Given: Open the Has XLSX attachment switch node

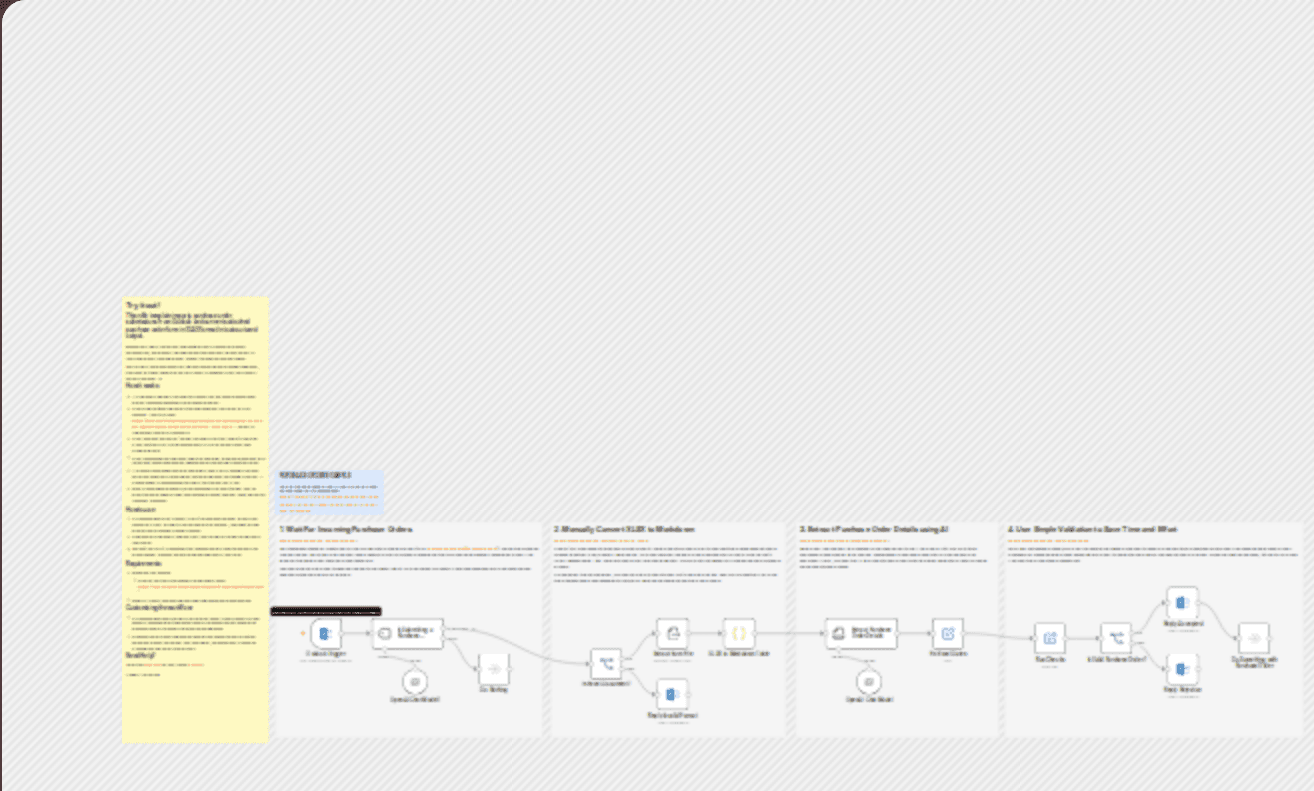Looking at the screenshot, I should pos(605,664).
